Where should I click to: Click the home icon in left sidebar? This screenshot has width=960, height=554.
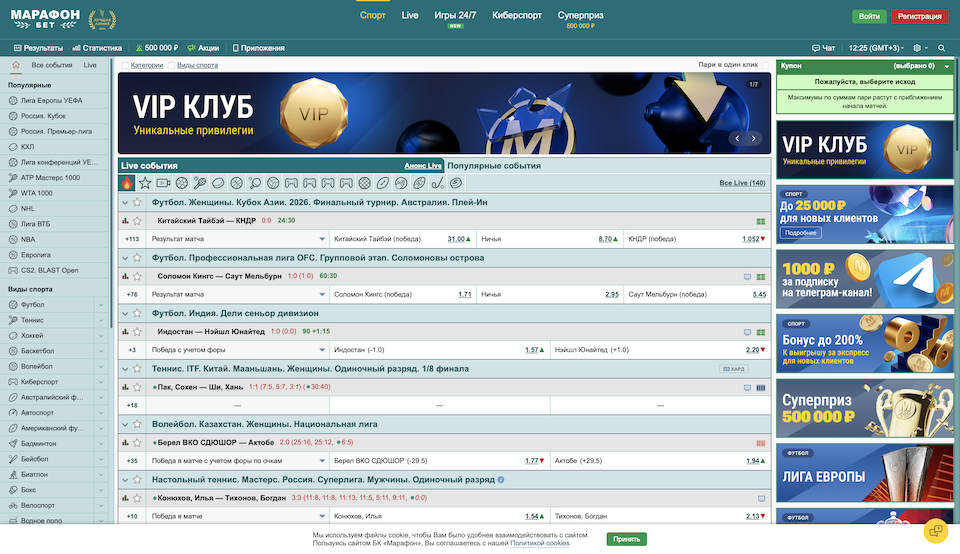click(15, 65)
